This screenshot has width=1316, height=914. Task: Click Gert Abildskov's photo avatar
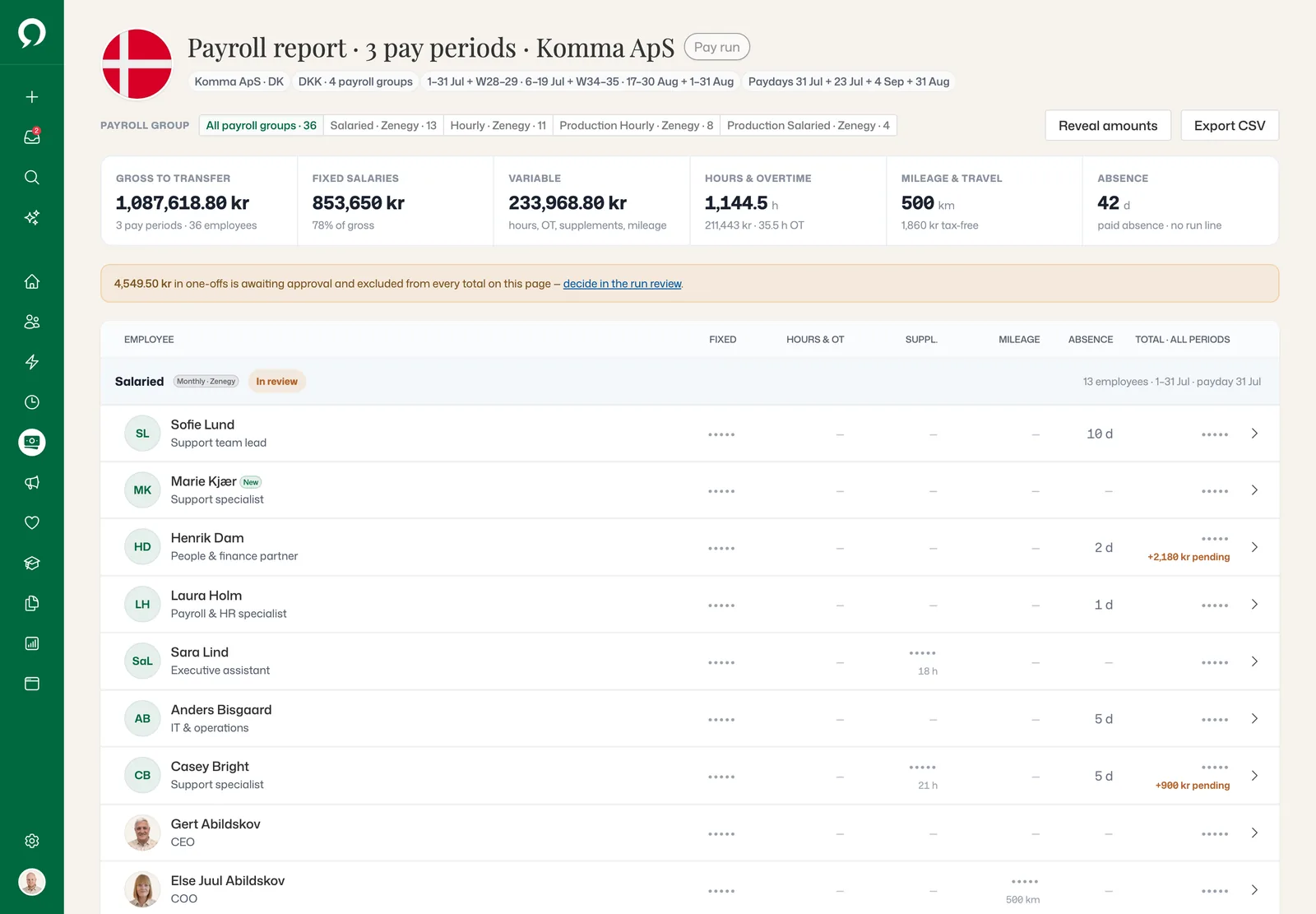[142, 833]
